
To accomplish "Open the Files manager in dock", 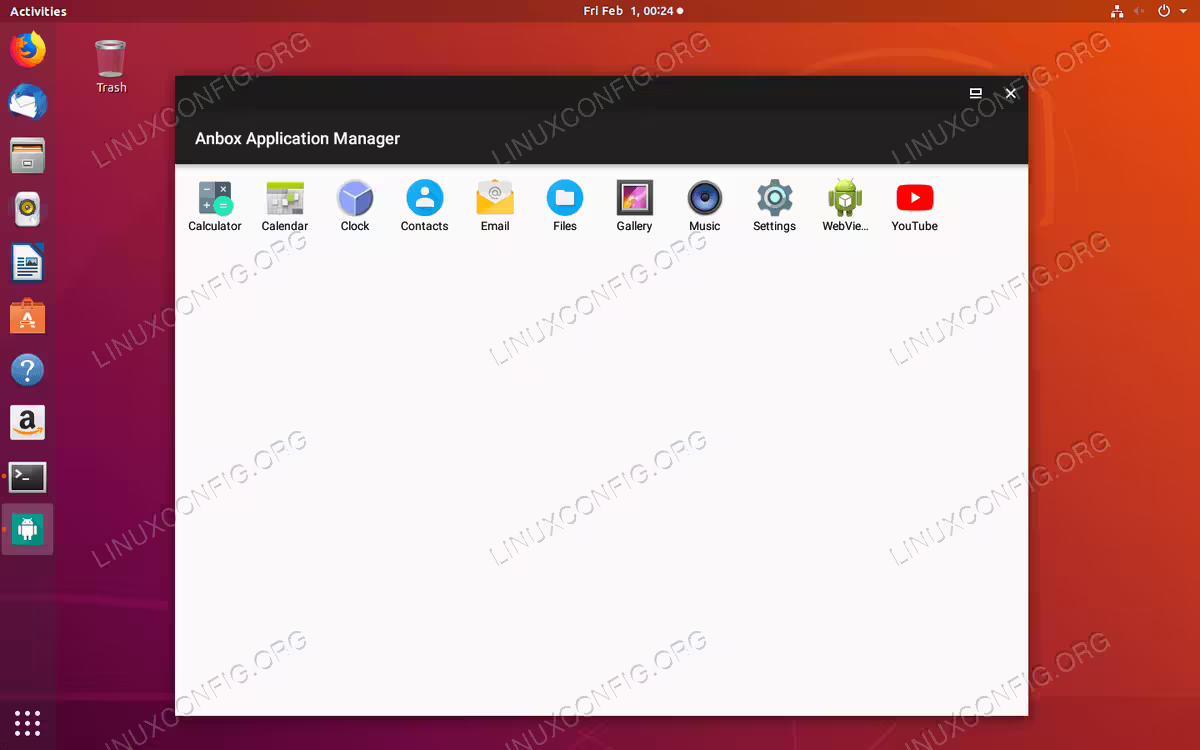I will tap(28, 156).
